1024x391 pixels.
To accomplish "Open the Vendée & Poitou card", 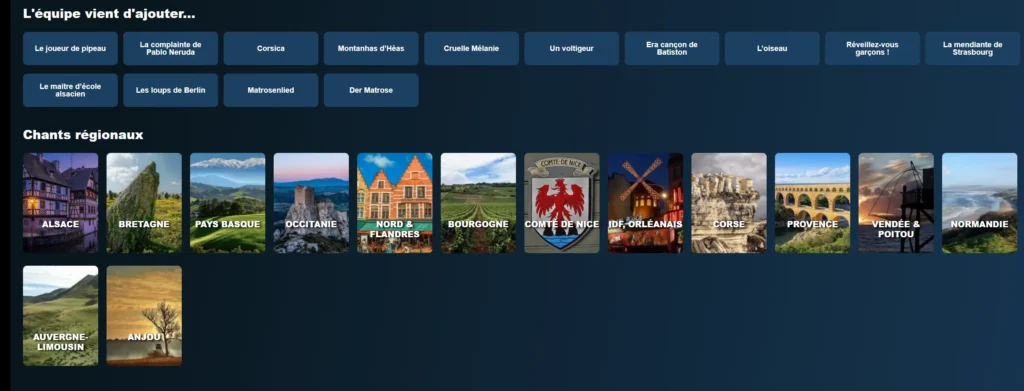I will point(896,203).
